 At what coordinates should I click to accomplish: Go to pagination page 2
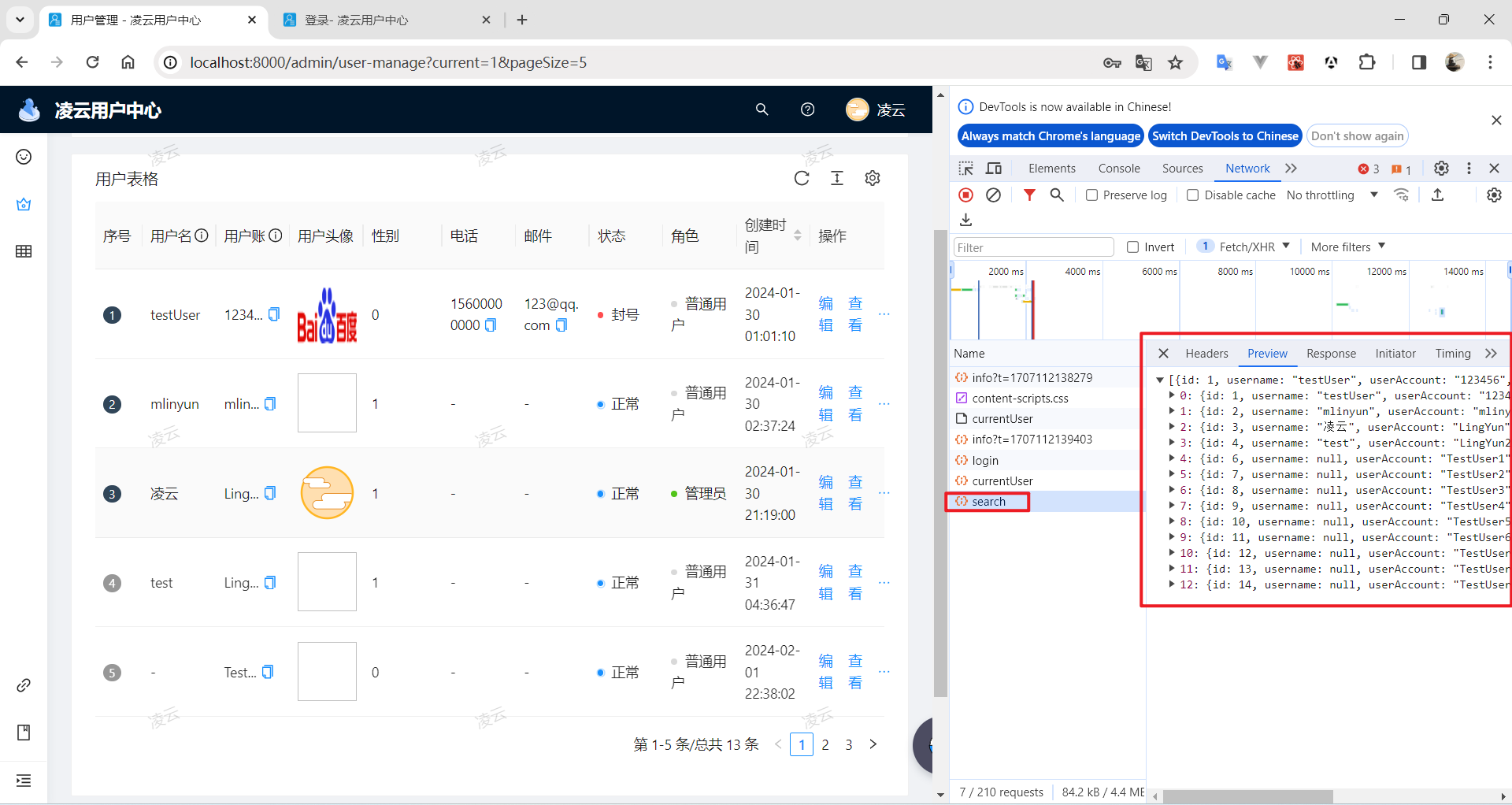pyautogui.click(x=825, y=744)
